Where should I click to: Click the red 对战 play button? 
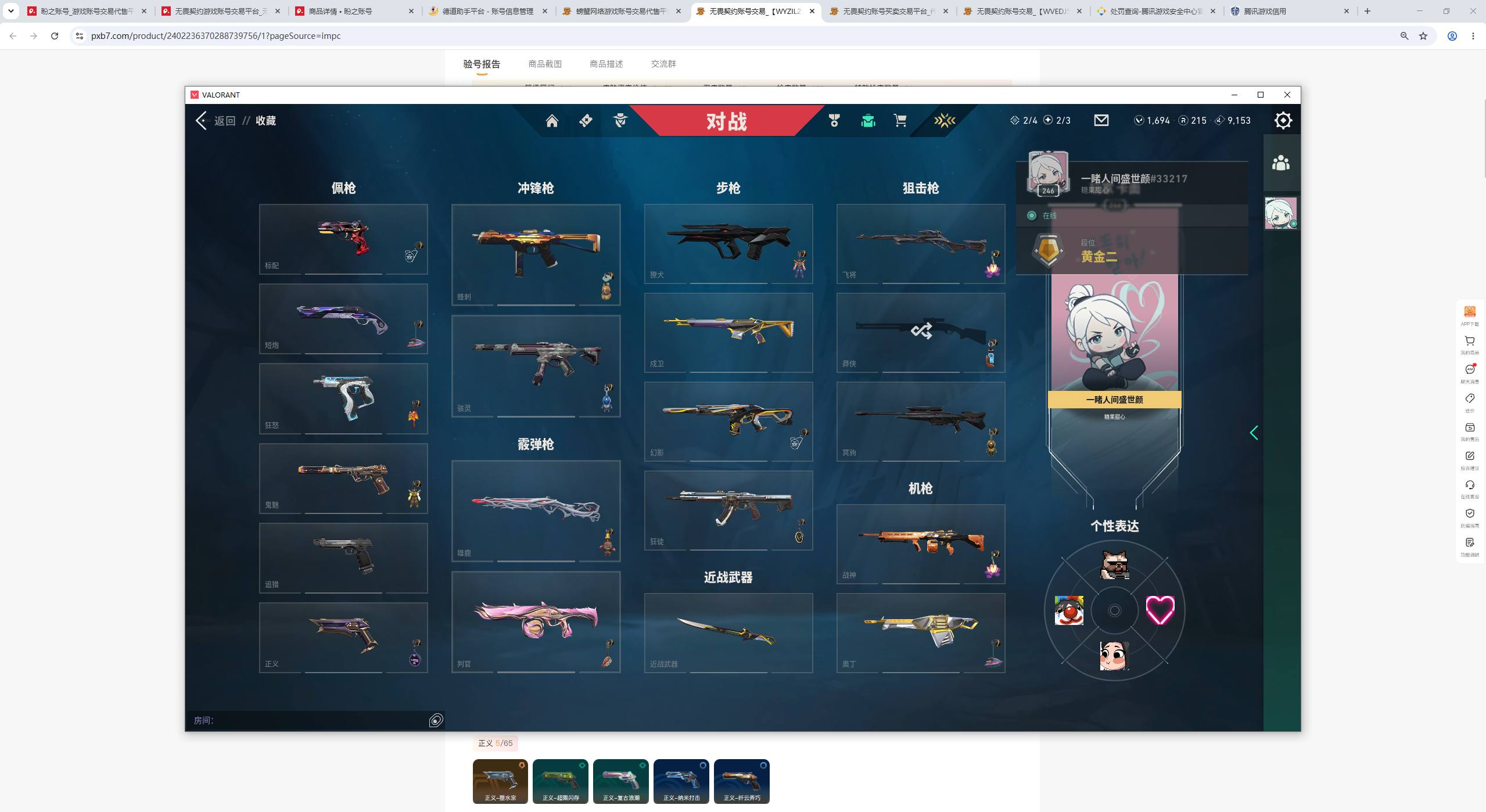pos(726,121)
